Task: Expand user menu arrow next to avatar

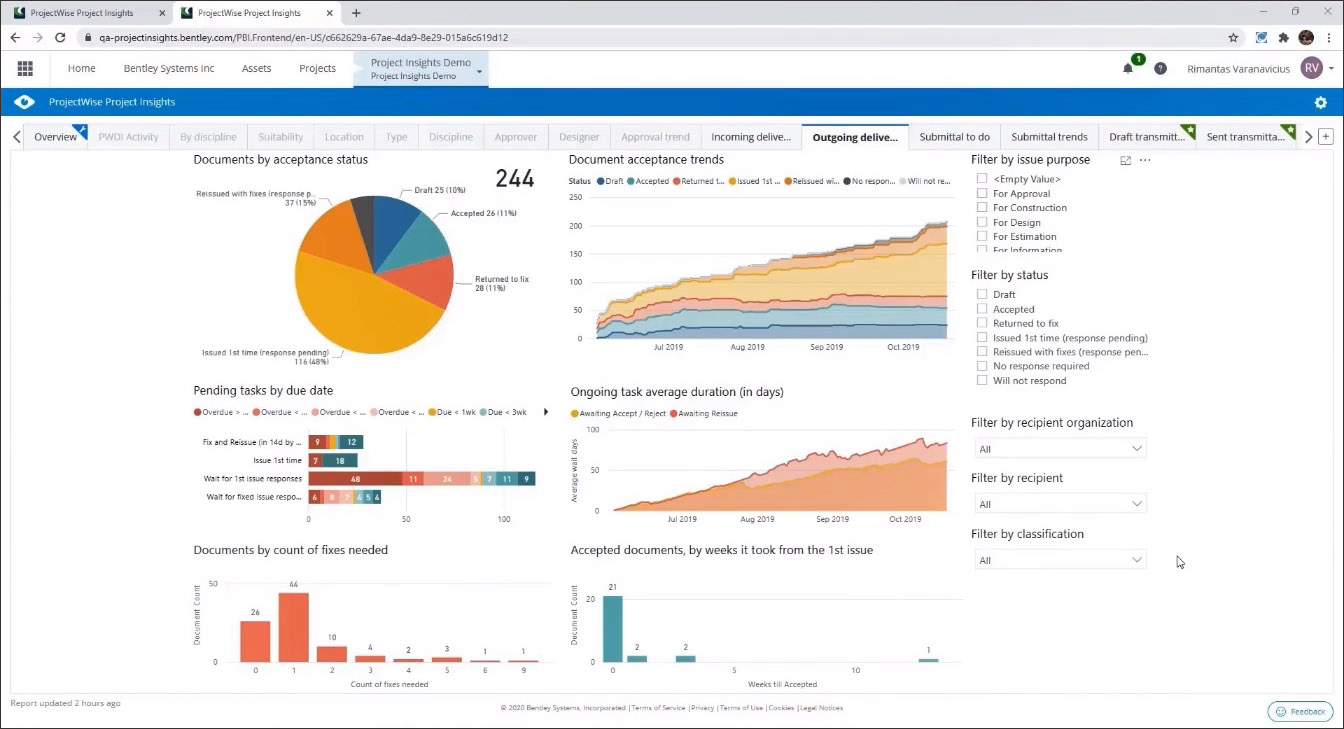Action: click(1331, 69)
